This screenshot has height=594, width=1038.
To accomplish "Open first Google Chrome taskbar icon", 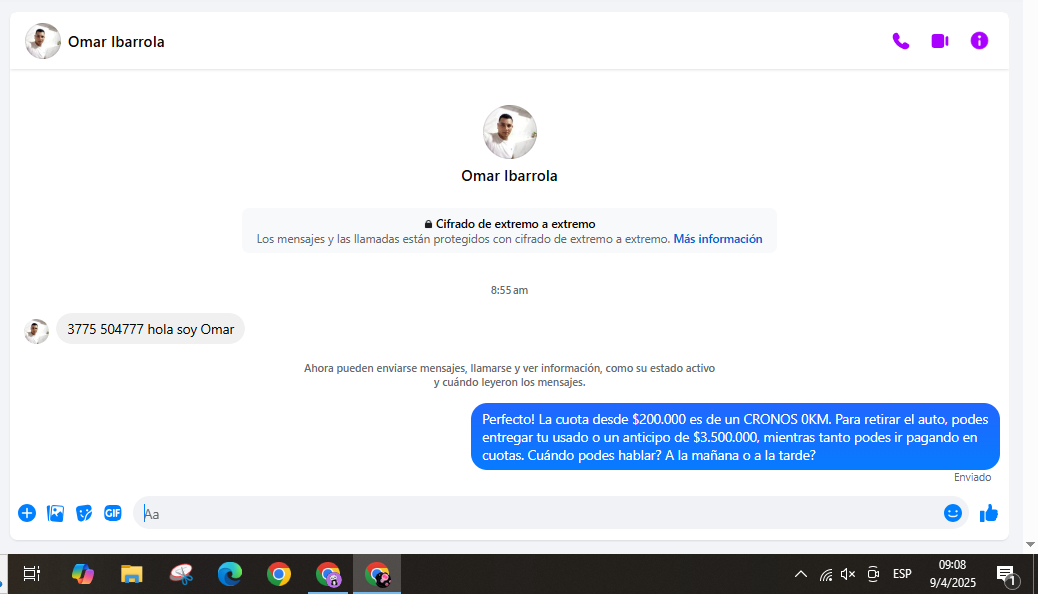I will coord(279,573).
